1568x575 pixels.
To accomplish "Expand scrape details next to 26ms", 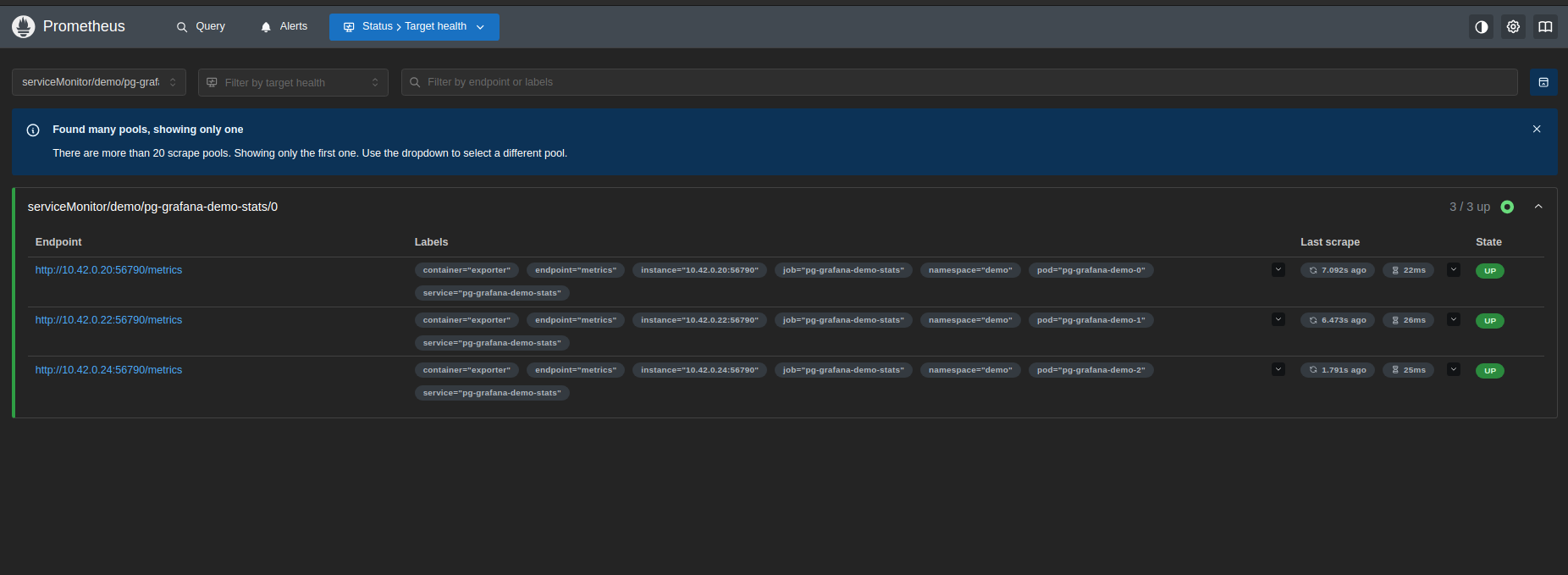I will [1454, 320].
